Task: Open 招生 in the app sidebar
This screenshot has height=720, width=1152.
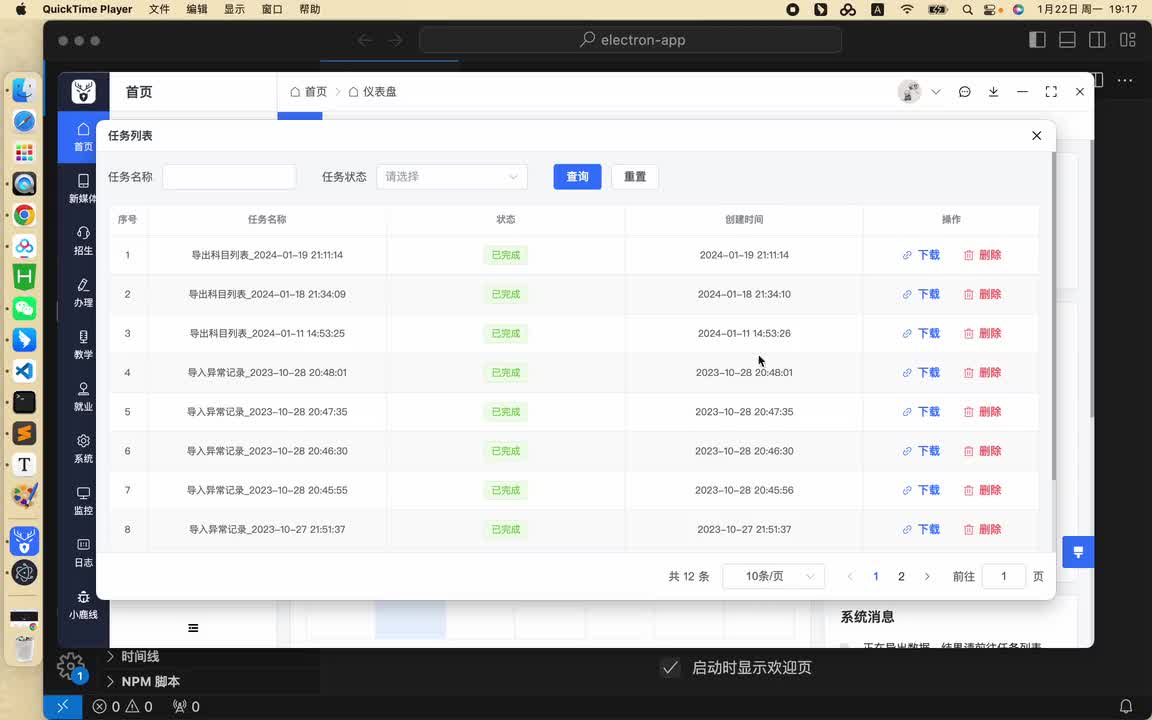Action: point(83,240)
